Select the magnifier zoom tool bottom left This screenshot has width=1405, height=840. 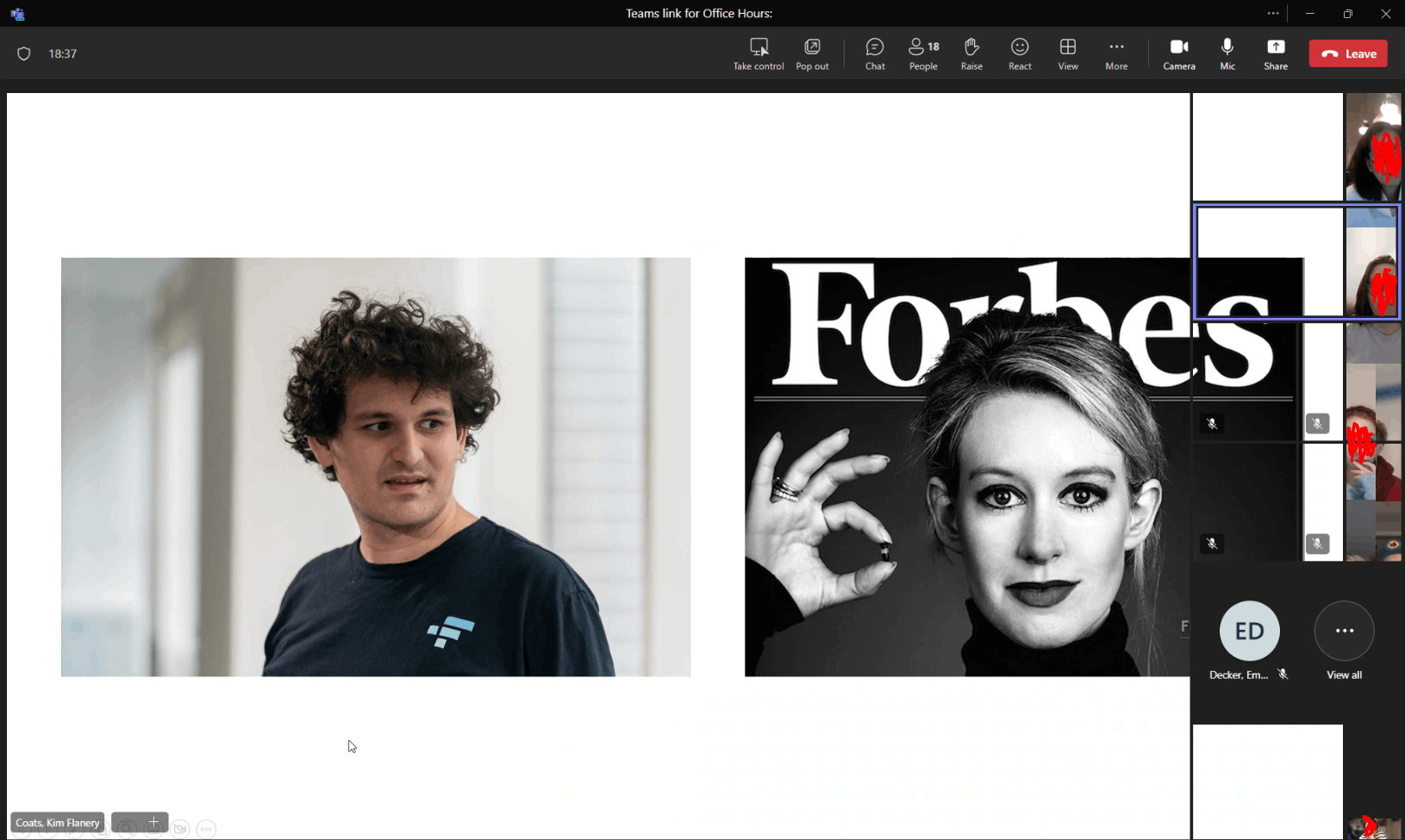[x=127, y=828]
